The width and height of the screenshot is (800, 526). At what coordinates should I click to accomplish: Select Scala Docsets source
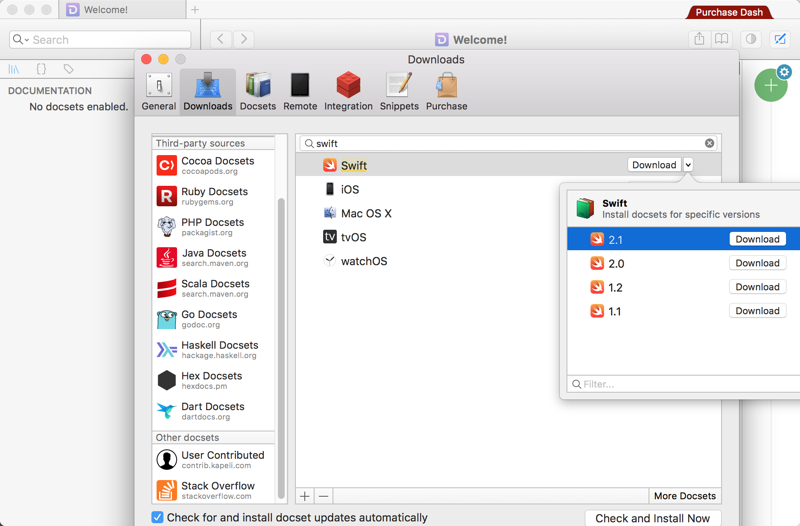pos(213,288)
